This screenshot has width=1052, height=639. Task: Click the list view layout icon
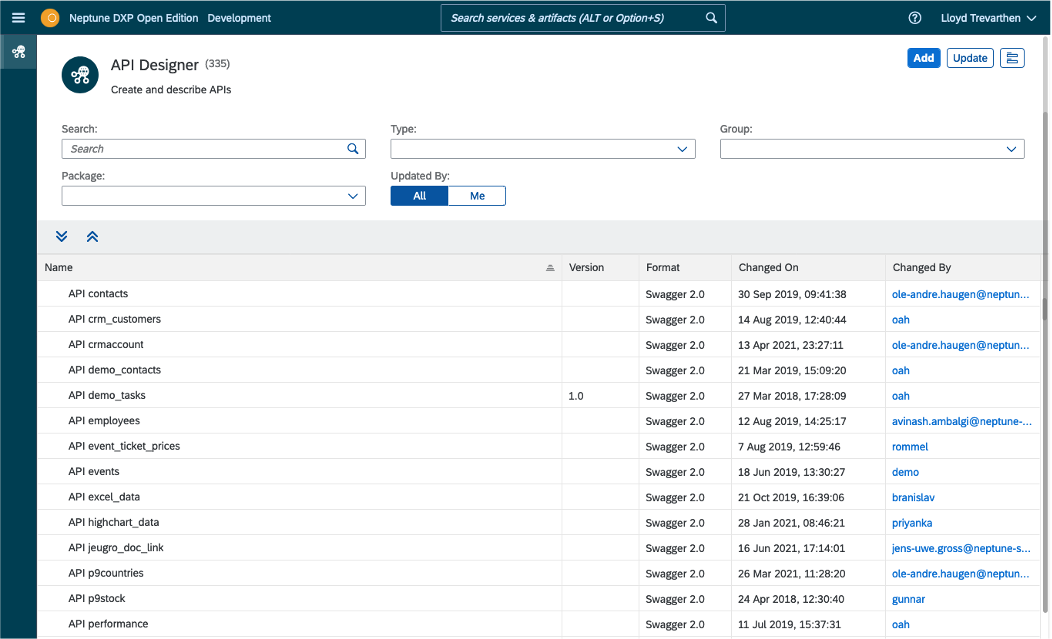coord(1012,58)
